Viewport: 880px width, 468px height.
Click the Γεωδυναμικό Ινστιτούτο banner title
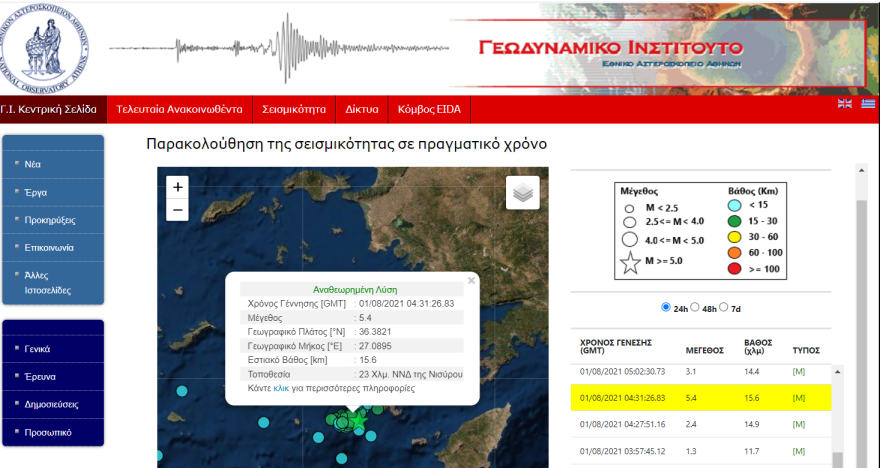[611, 47]
